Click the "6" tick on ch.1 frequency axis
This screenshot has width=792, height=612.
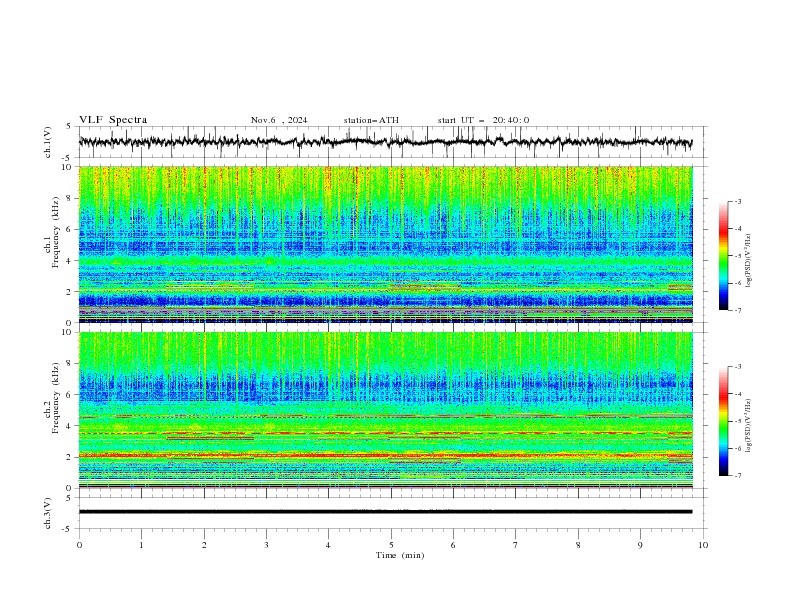tap(71, 230)
